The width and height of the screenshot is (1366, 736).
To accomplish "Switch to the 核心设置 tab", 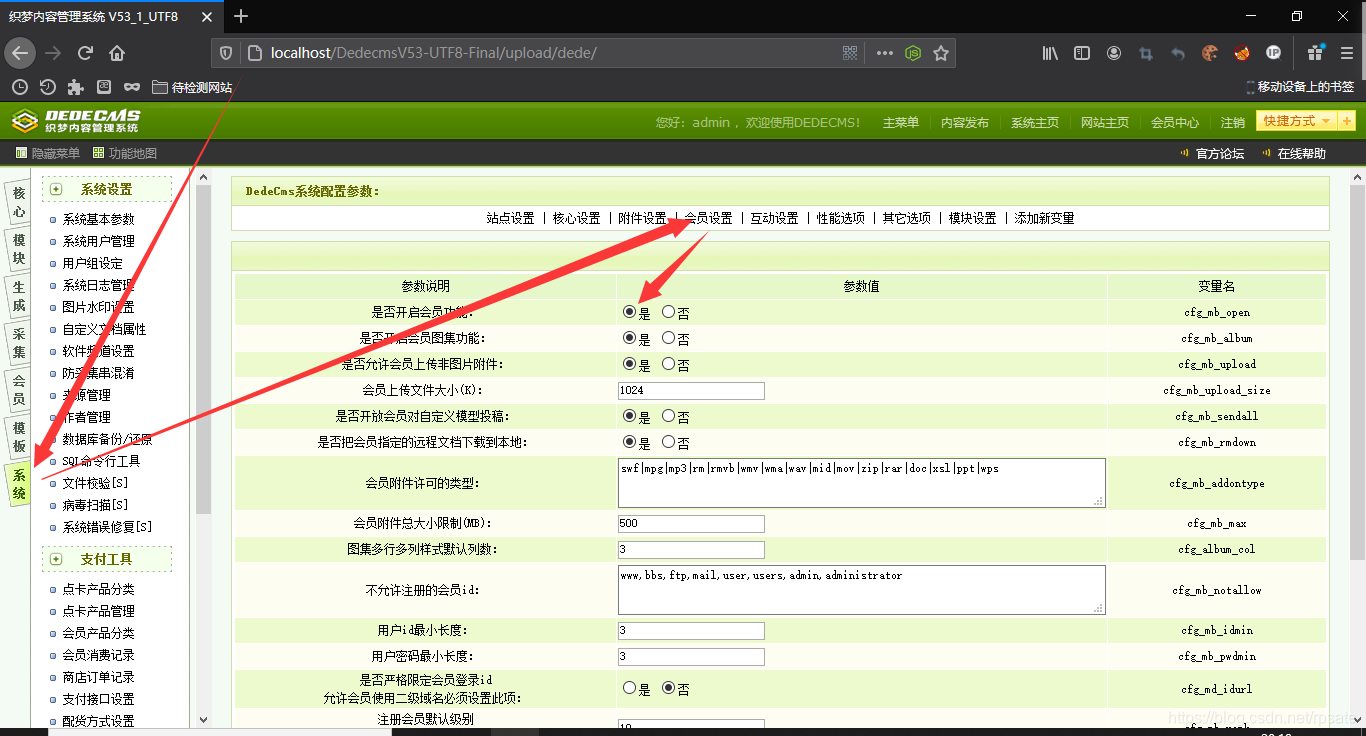I will (577, 218).
